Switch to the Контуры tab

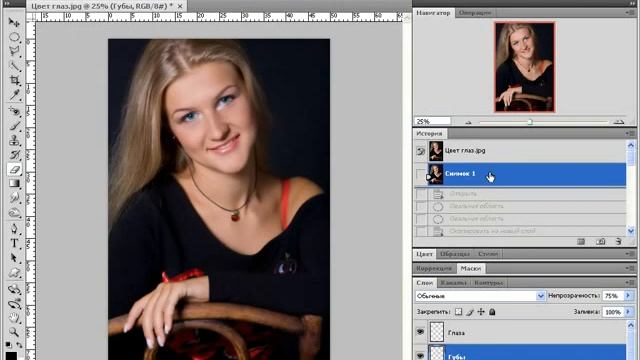pos(488,282)
